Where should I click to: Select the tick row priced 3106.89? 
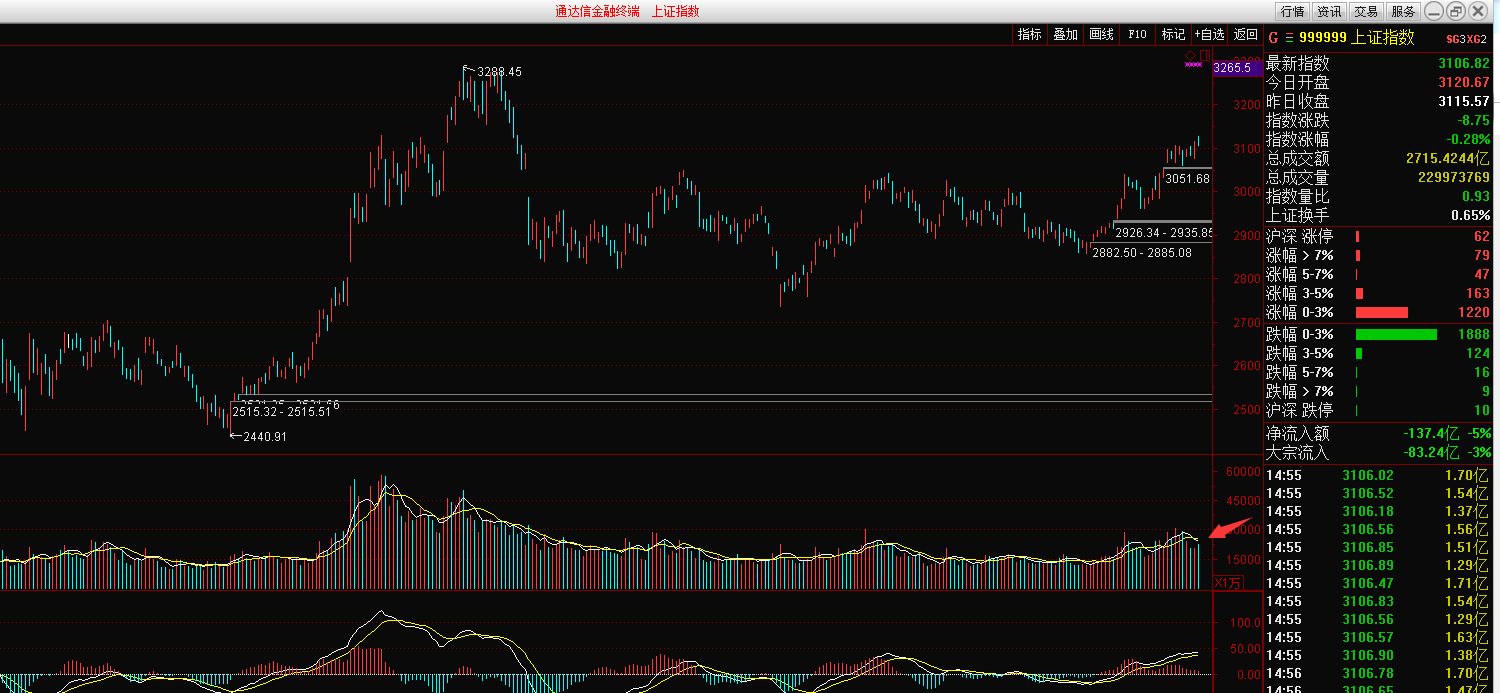point(1380,565)
